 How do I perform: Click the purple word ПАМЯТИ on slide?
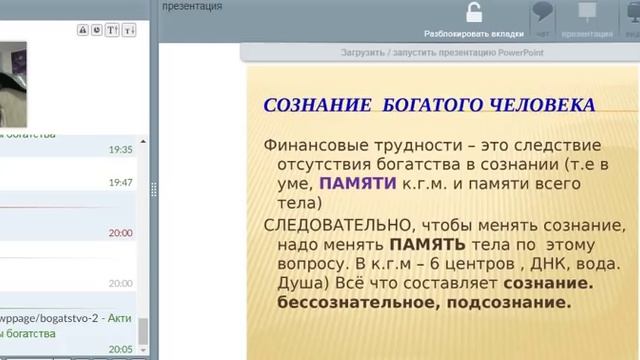point(358,184)
